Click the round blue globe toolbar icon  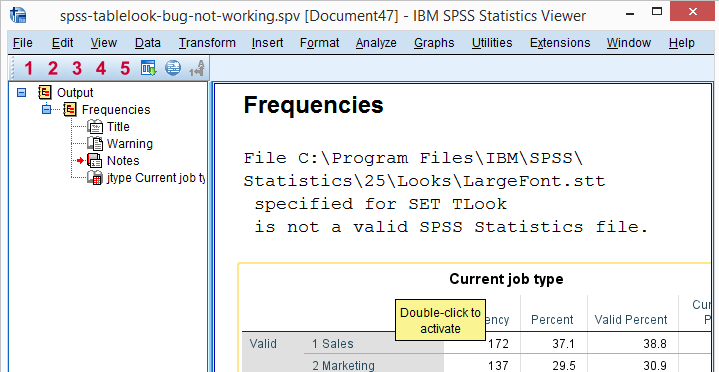173,68
